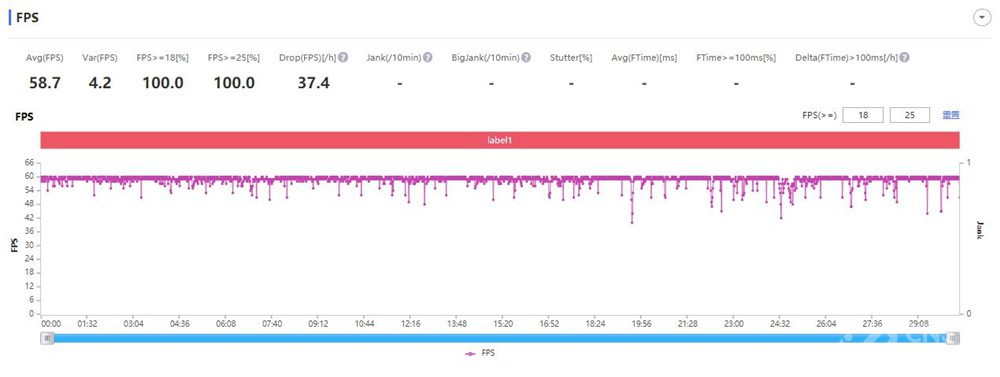Click the FPS dip near 24:32 on chart
Viewport: 1000px width, 377px height.
click(x=781, y=218)
